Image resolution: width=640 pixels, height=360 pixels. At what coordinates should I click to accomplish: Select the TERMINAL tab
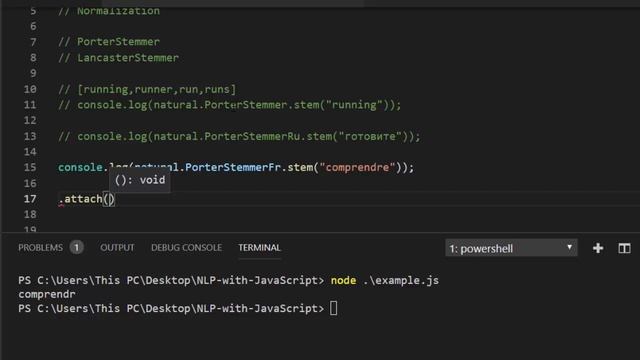260,248
